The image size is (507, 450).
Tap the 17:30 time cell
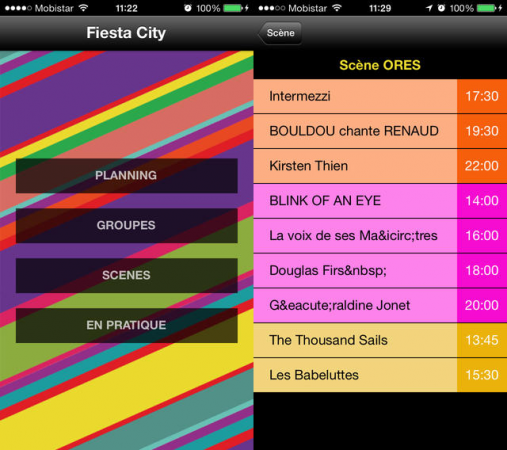click(x=482, y=96)
